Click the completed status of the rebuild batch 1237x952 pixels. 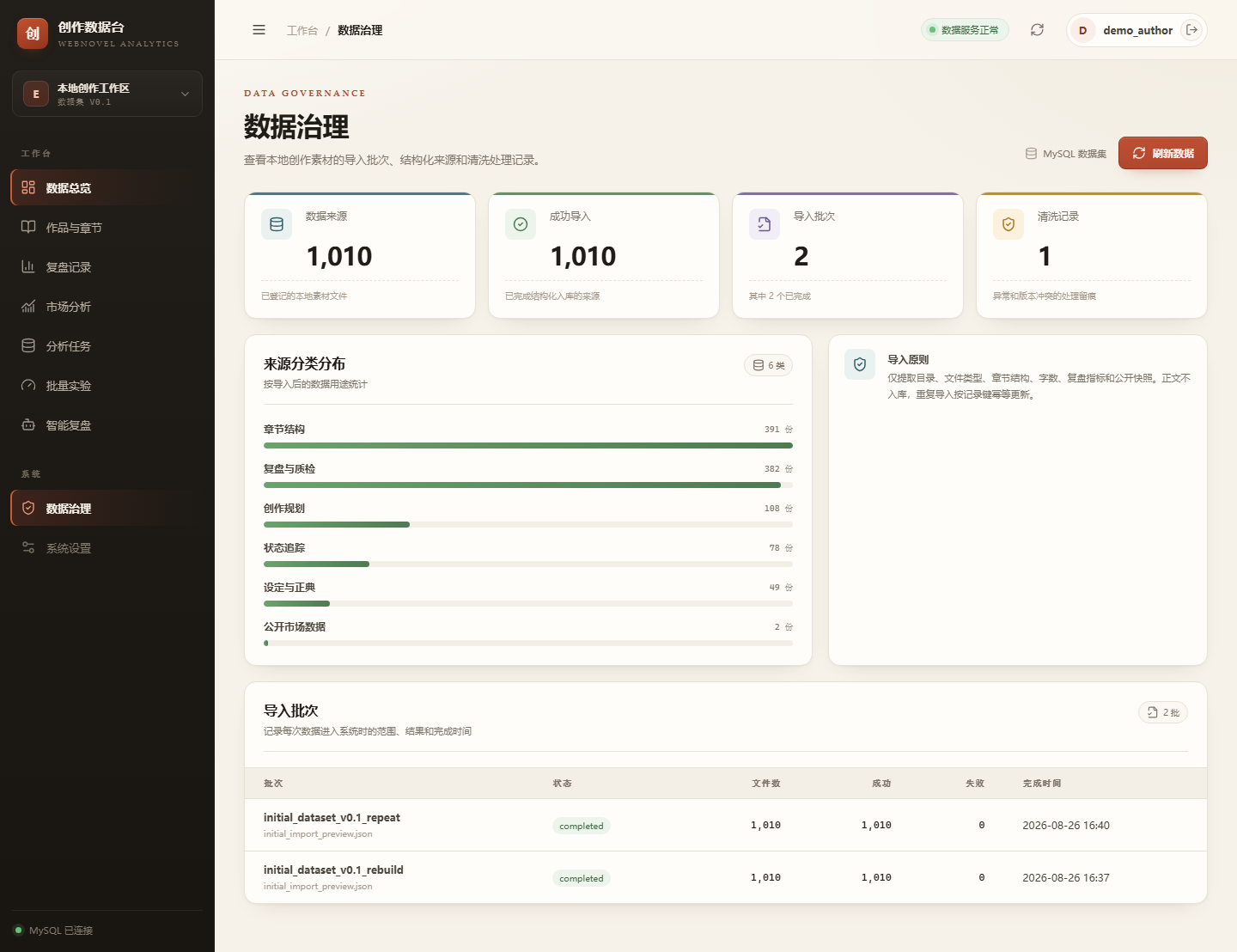click(582, 879)
